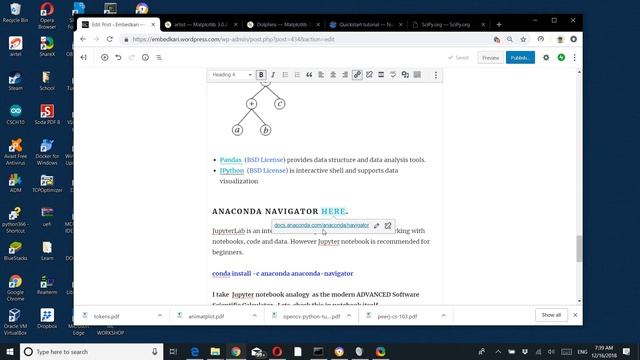Viewport: 640px width, 360px height.
Task: Apply blockquote formatting
Action: coord(309,75)
